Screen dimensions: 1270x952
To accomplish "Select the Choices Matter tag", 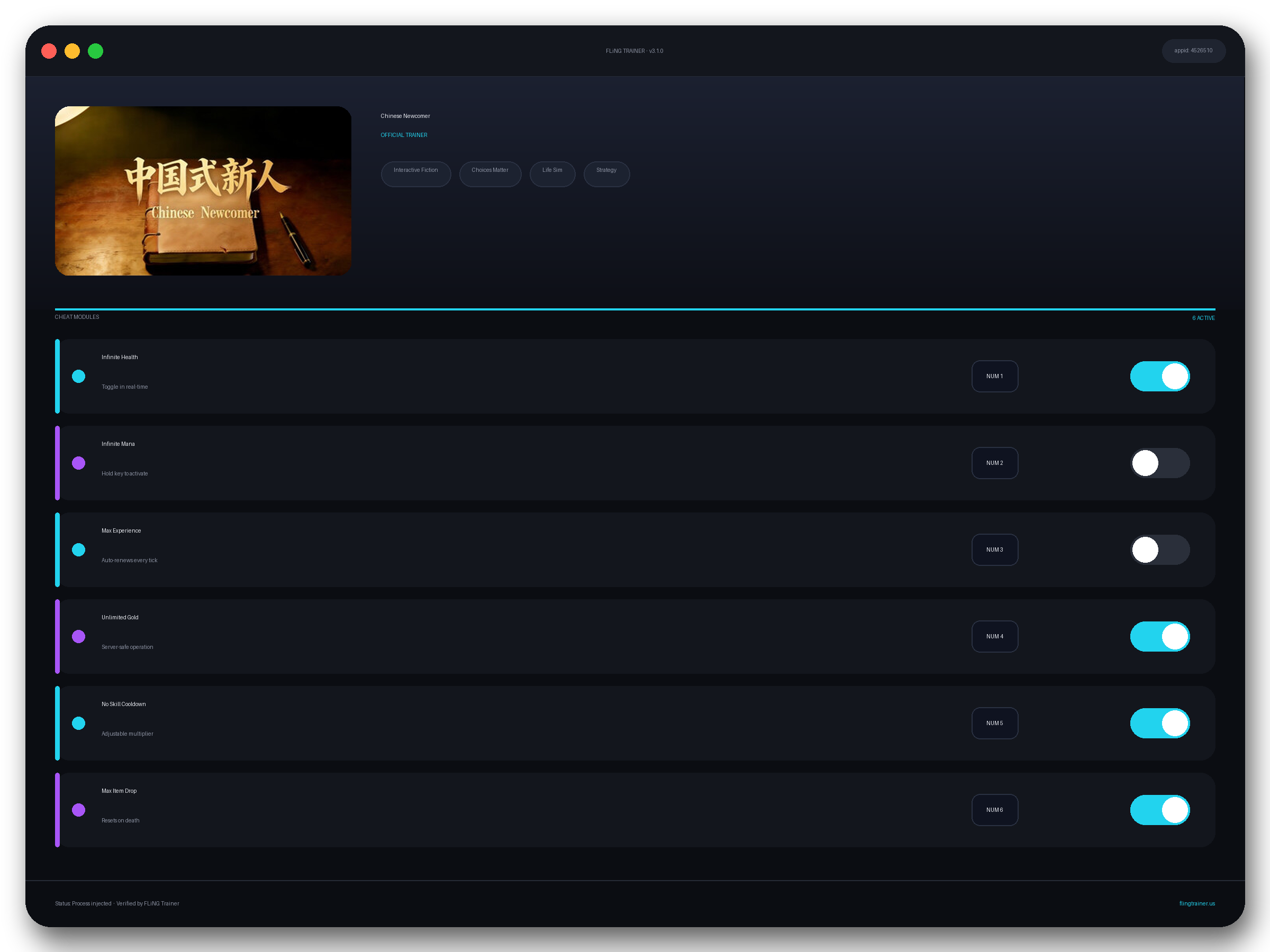I will click(489, 174).
